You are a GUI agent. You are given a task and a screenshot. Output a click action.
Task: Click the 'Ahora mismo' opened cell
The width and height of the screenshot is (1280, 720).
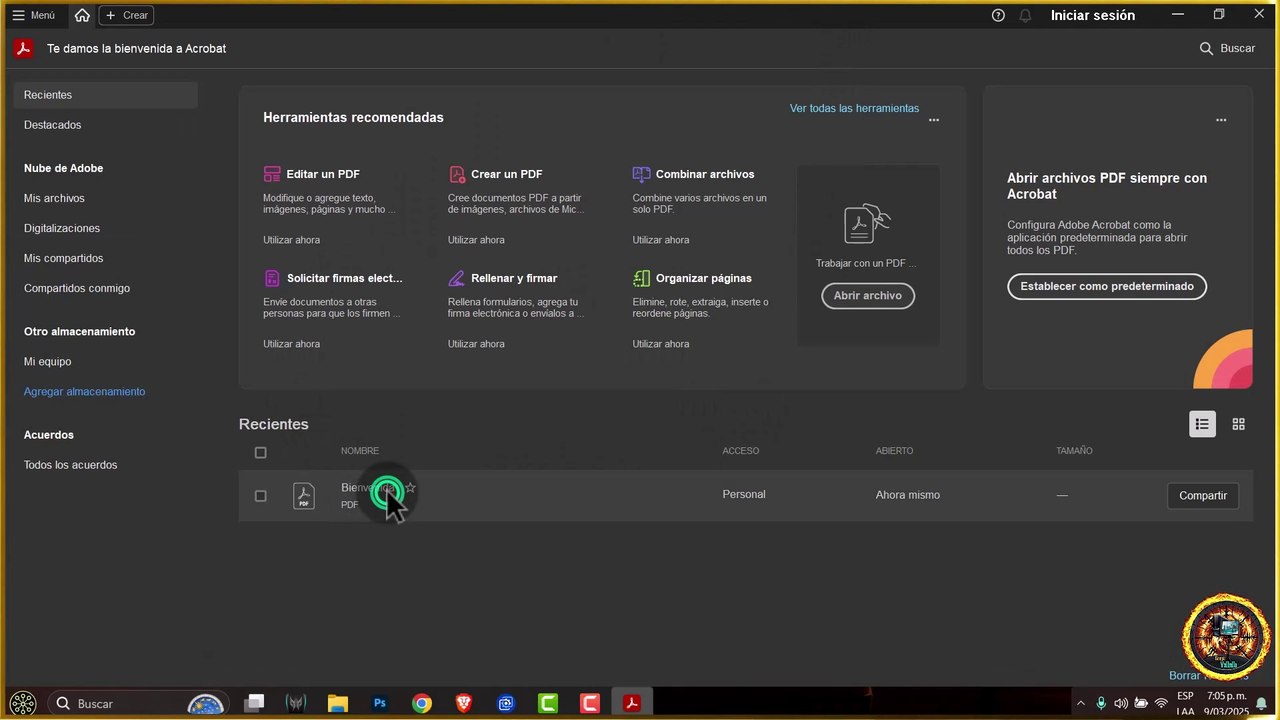click(x=908, y=495)
